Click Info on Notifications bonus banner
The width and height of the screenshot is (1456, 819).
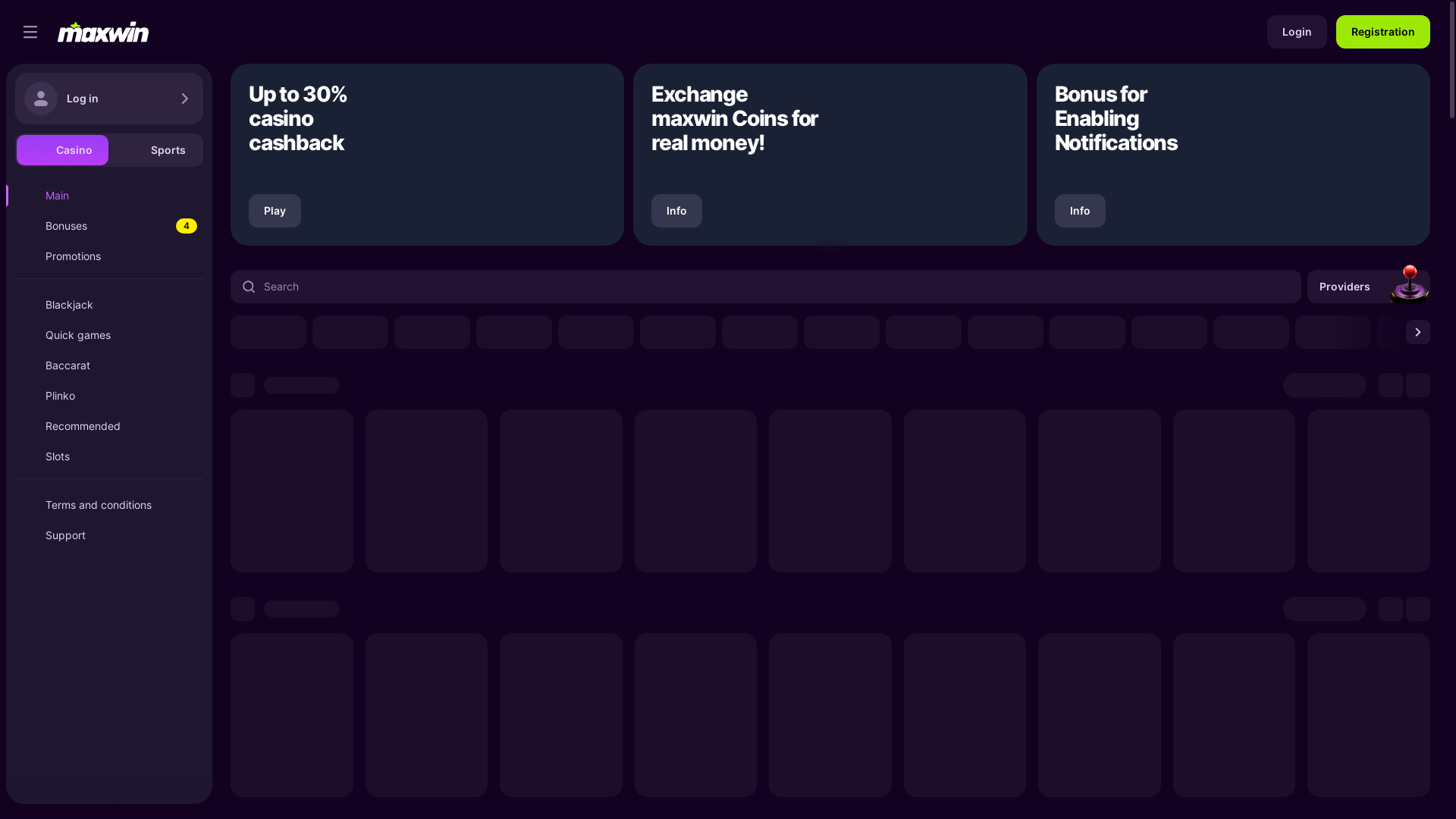[1080, 211]
